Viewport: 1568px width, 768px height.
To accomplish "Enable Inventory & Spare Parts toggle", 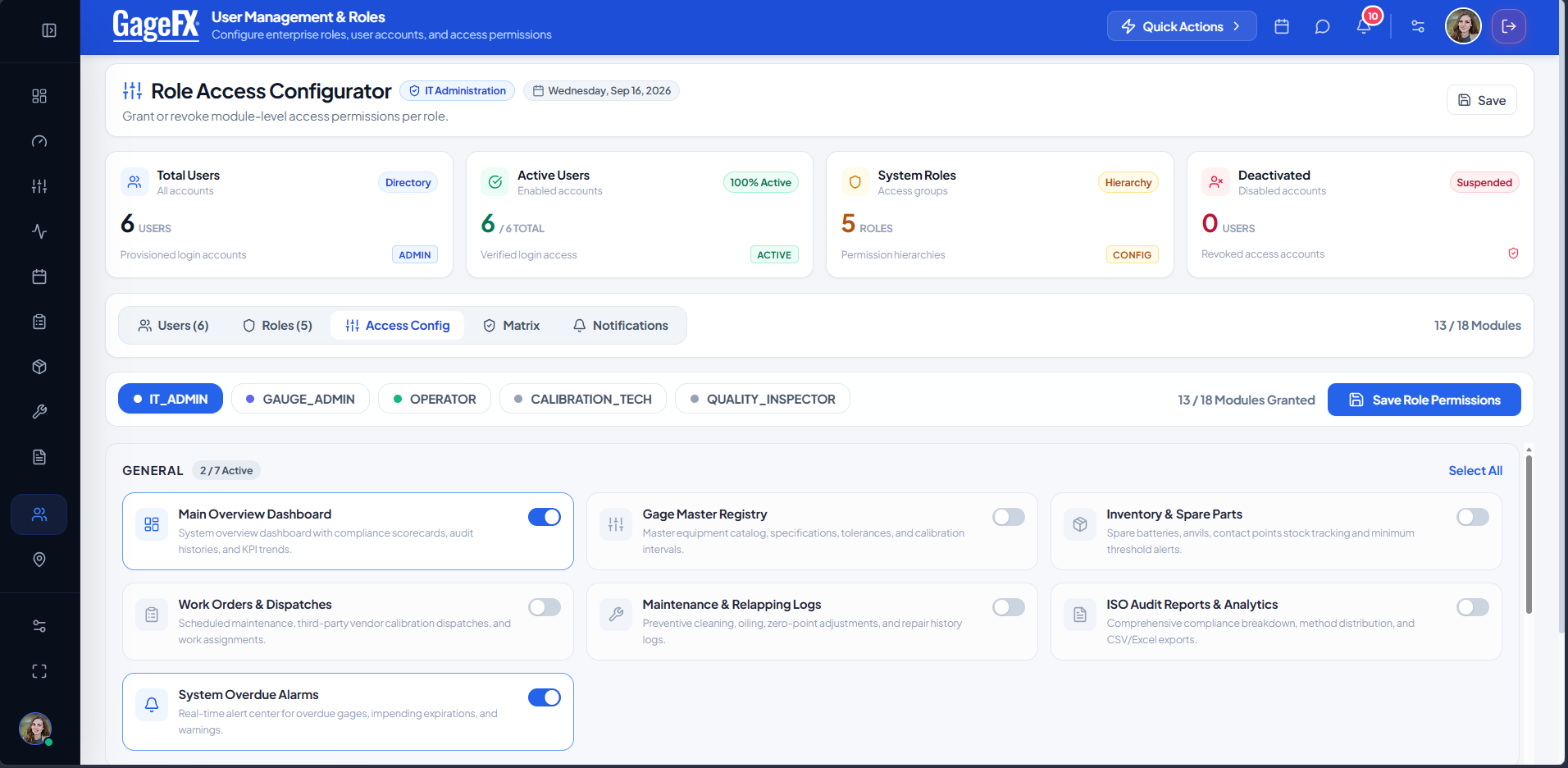I will pos(1473,517).
